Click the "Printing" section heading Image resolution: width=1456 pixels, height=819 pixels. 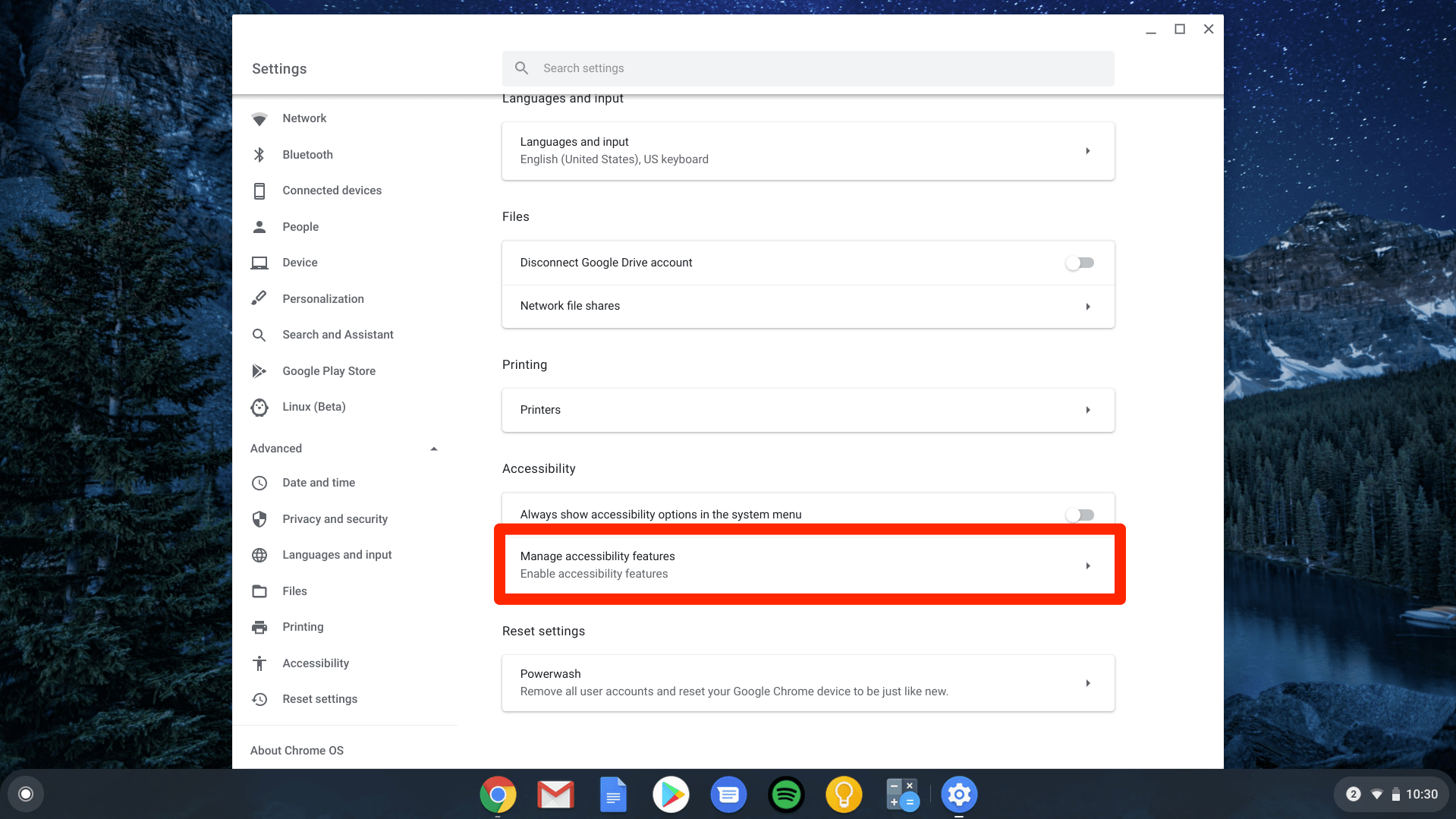[x=524, y=365]
